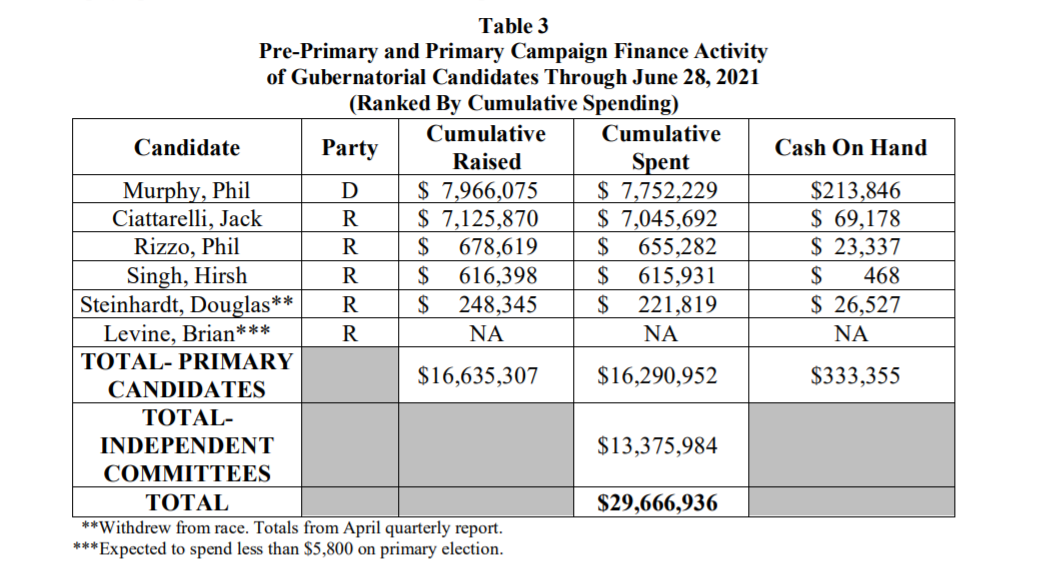Click the "Withdrew from race" footnote
The image size is (1062, 571).
pos(291,528)
